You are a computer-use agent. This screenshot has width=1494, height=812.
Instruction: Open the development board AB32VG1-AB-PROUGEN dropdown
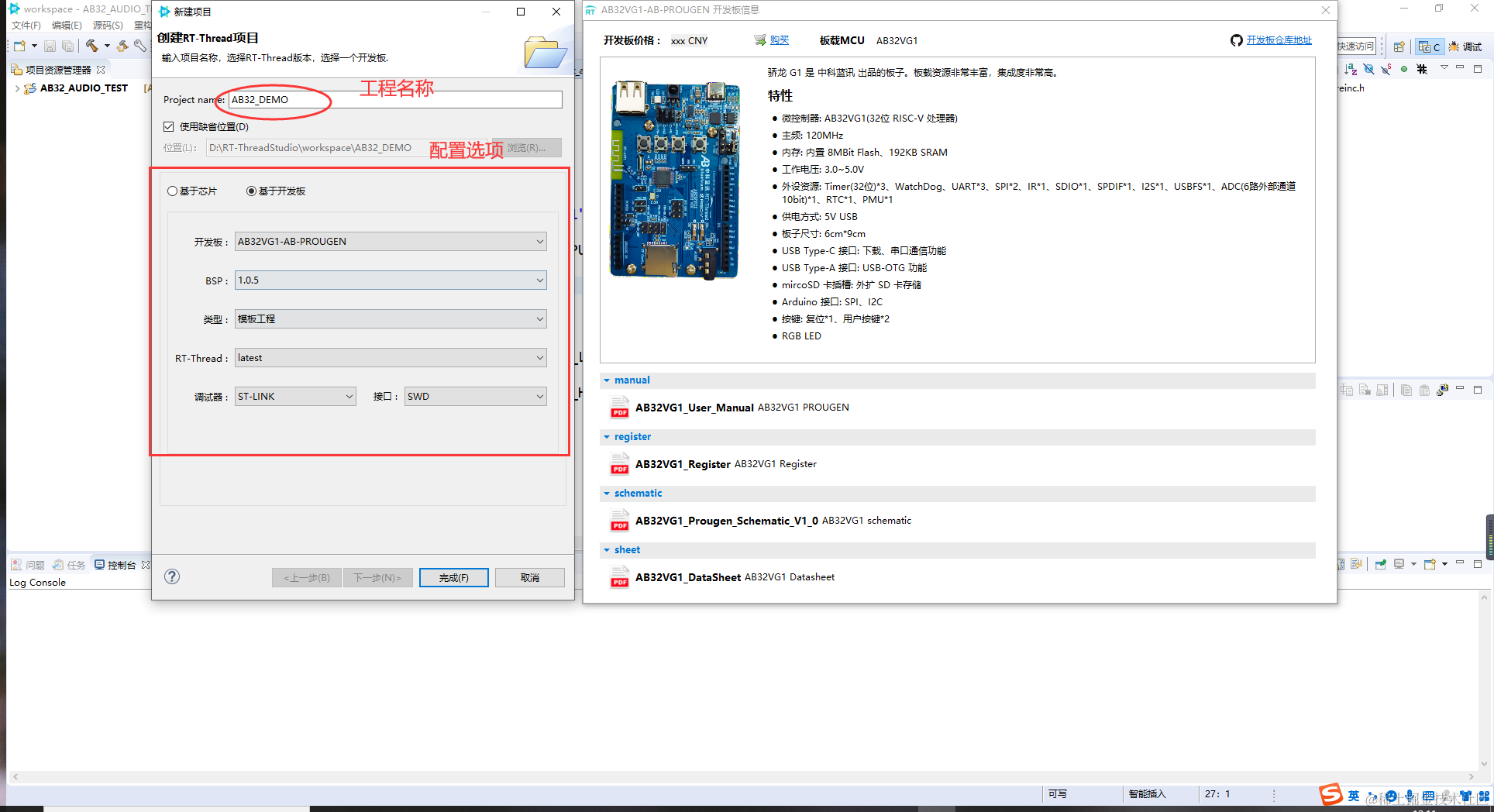coord(391,242)
